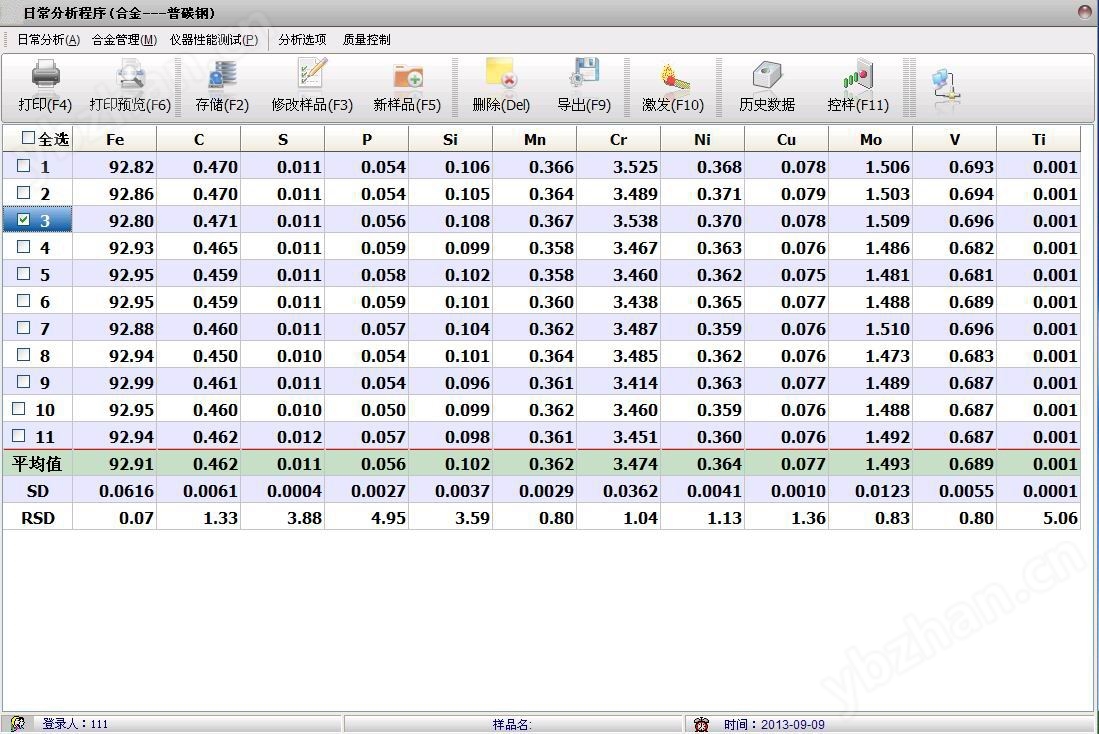Check the checkbox for row 4

(x=23, y=247)
